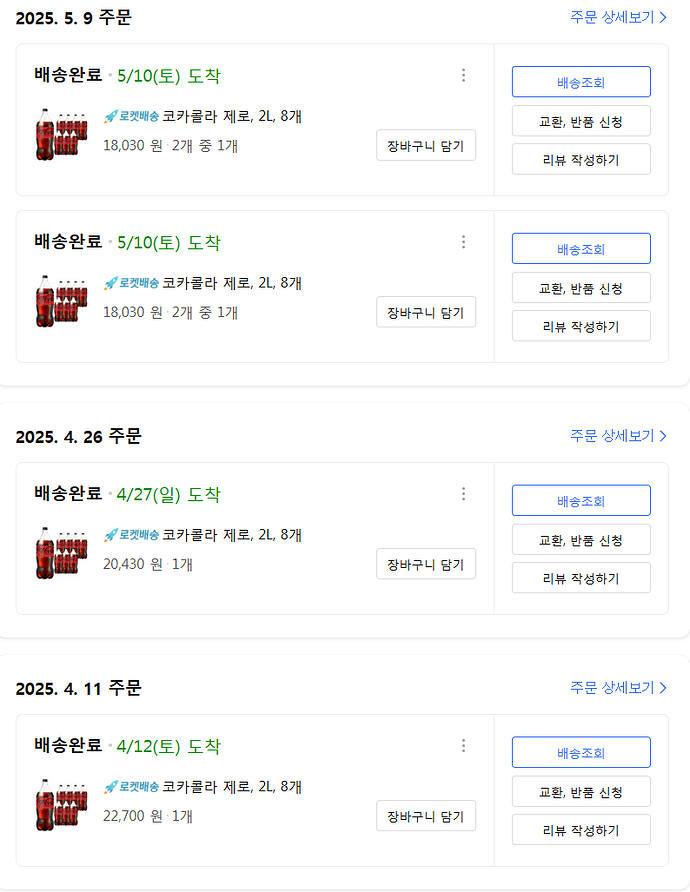
Task: Click the Coca-Cola product image in the 4. 11 order
Action: click(x=61, y=802)
